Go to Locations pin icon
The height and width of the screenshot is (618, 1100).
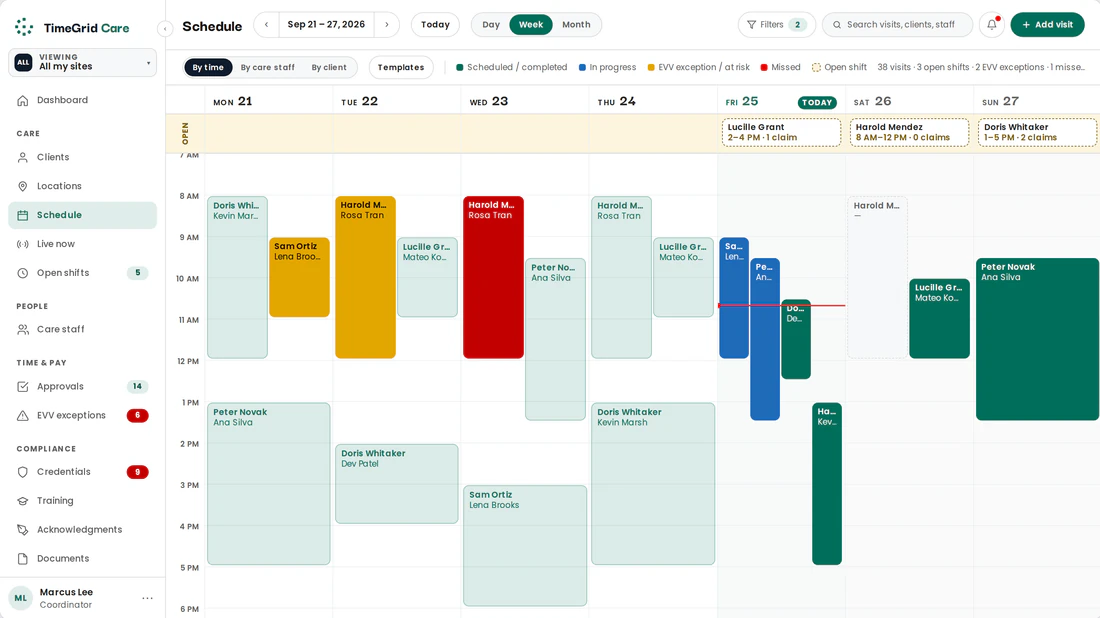pos(22,186)
